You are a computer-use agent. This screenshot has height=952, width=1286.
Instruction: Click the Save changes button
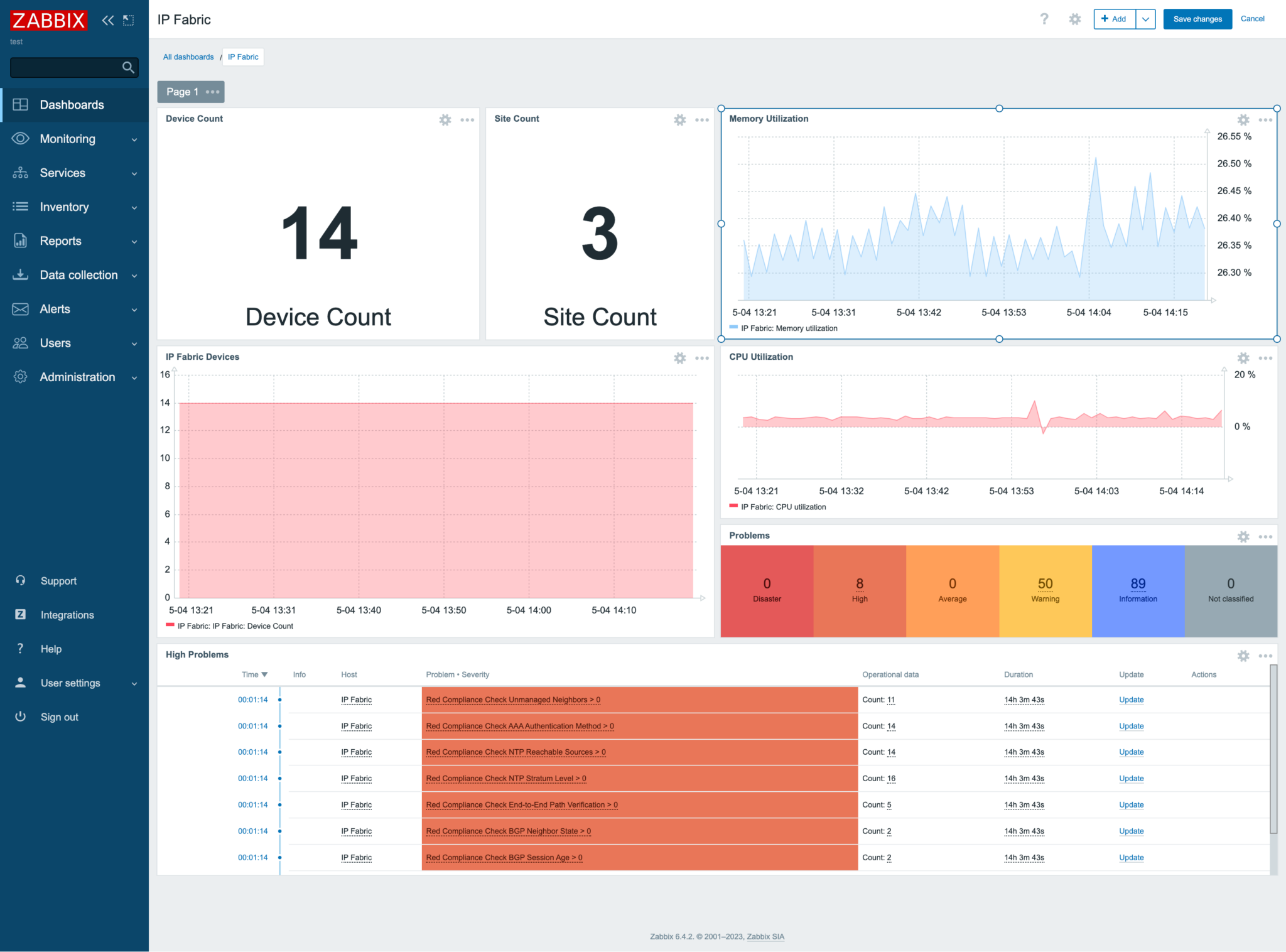1197,19
